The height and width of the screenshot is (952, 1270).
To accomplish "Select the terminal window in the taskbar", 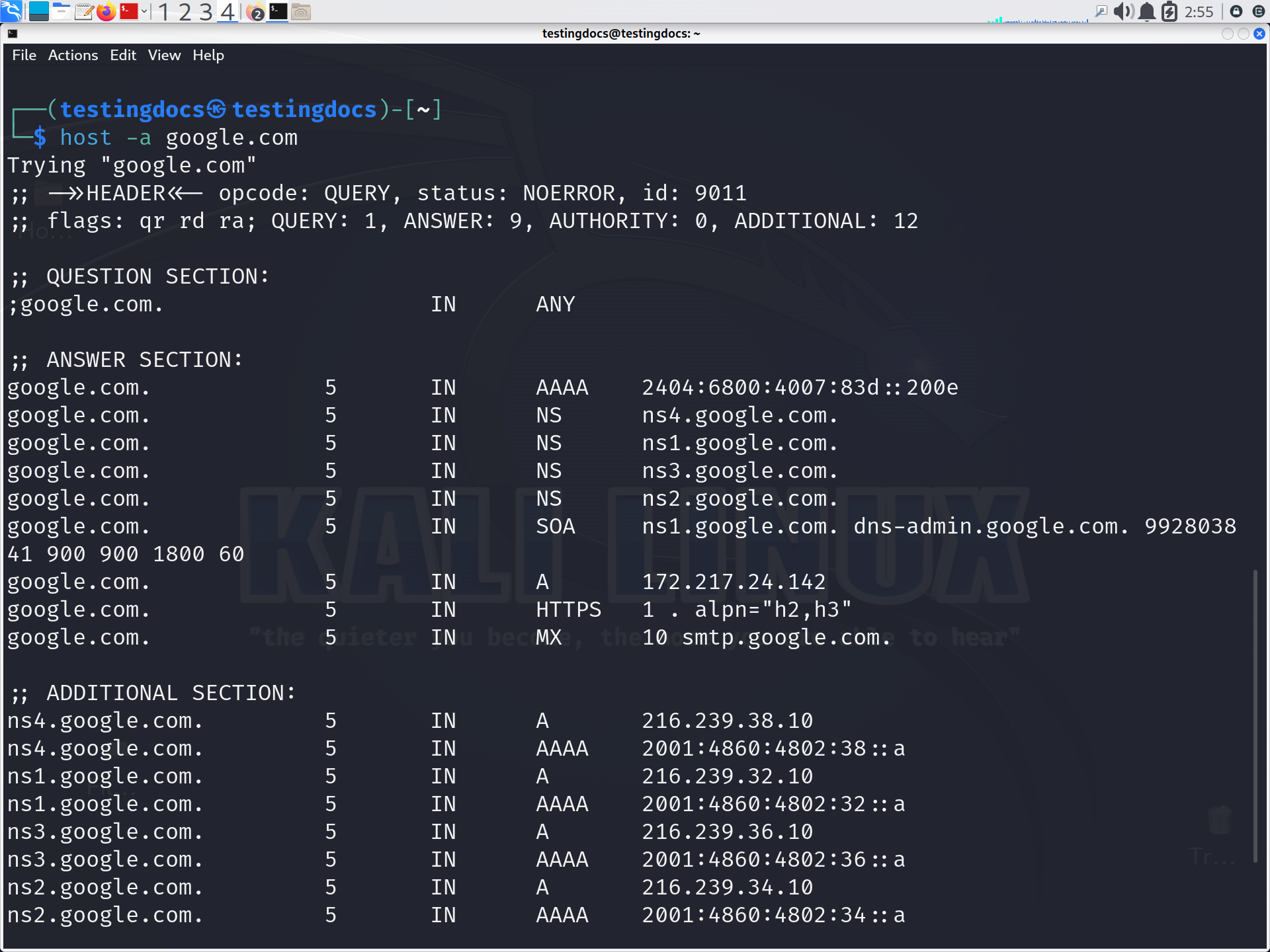I will click(x=278, y=11).
